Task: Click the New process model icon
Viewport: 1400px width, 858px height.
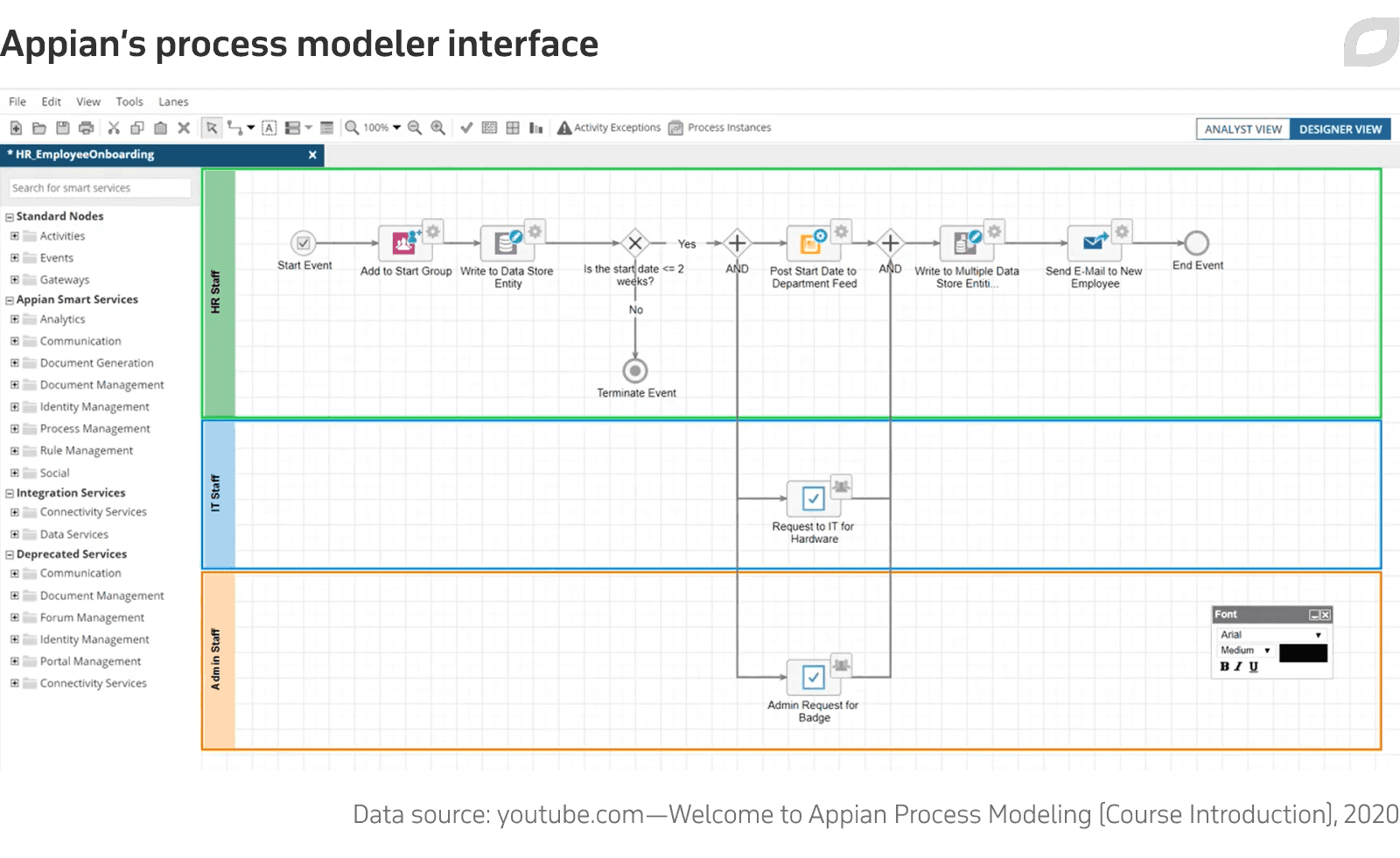Action: (16, 128)
